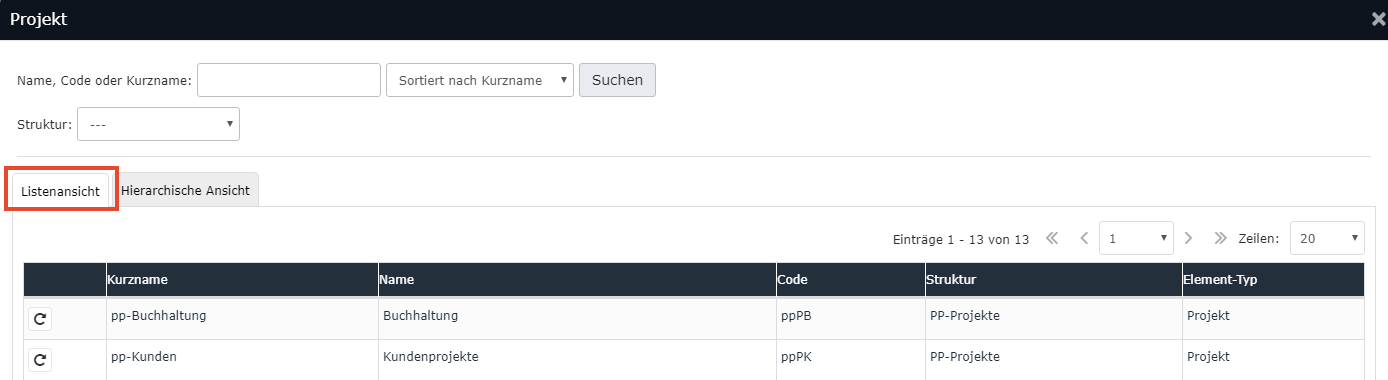Sort by the Code column header
The height and width of the screenshot is (380, 1388).
click(x=850, y=280)
